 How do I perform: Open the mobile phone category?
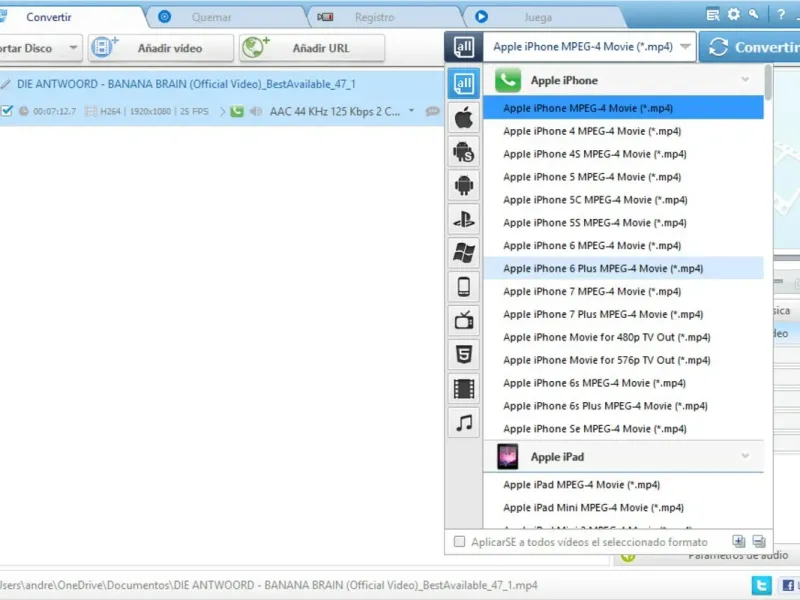(464, 287)
